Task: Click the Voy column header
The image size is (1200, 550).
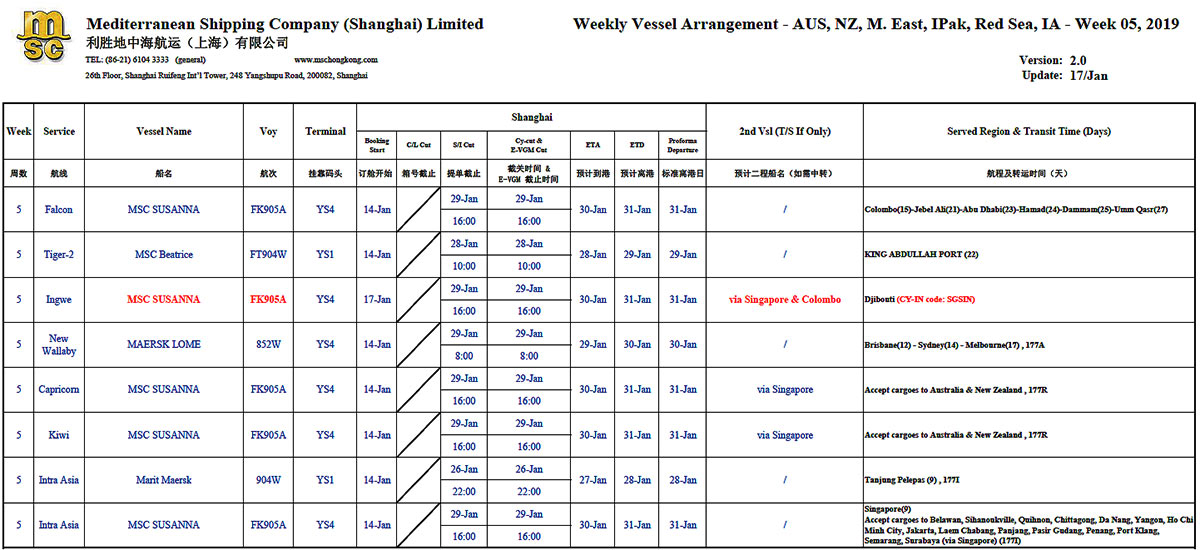Action: point(268,131)
